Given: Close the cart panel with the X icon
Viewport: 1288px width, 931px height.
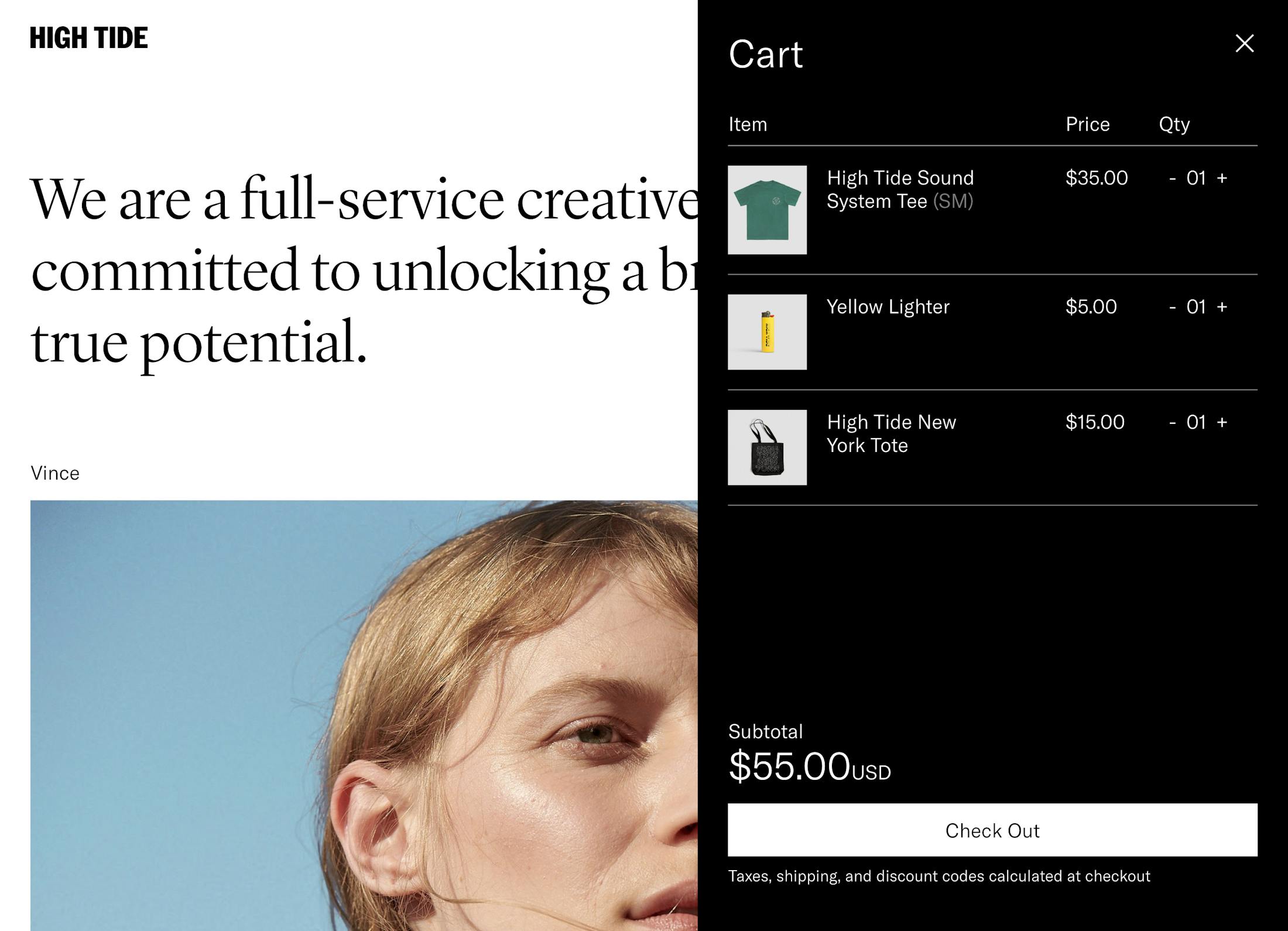Looking at the screenshot, I should [x=1245, y=43].
